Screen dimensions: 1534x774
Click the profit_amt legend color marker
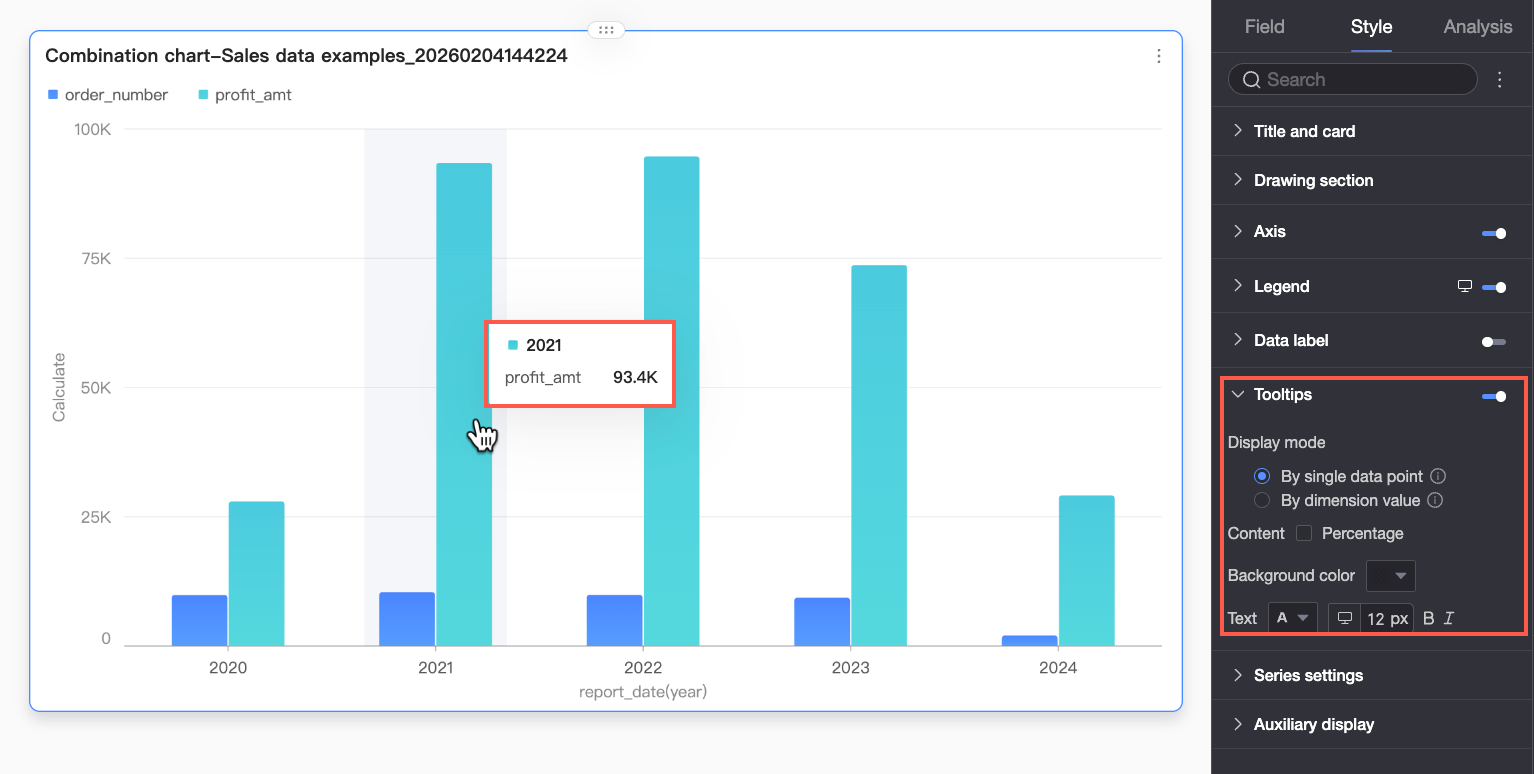pyautogui.click(x=203, y=95)
